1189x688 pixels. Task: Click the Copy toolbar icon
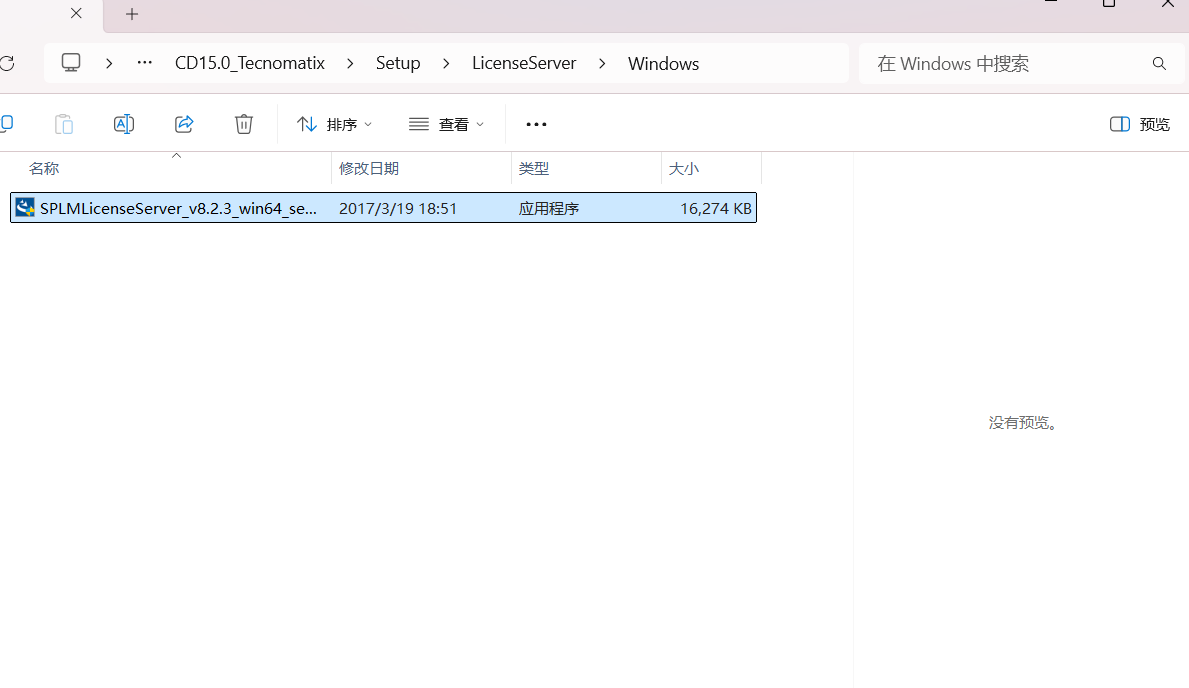(7, 124)
